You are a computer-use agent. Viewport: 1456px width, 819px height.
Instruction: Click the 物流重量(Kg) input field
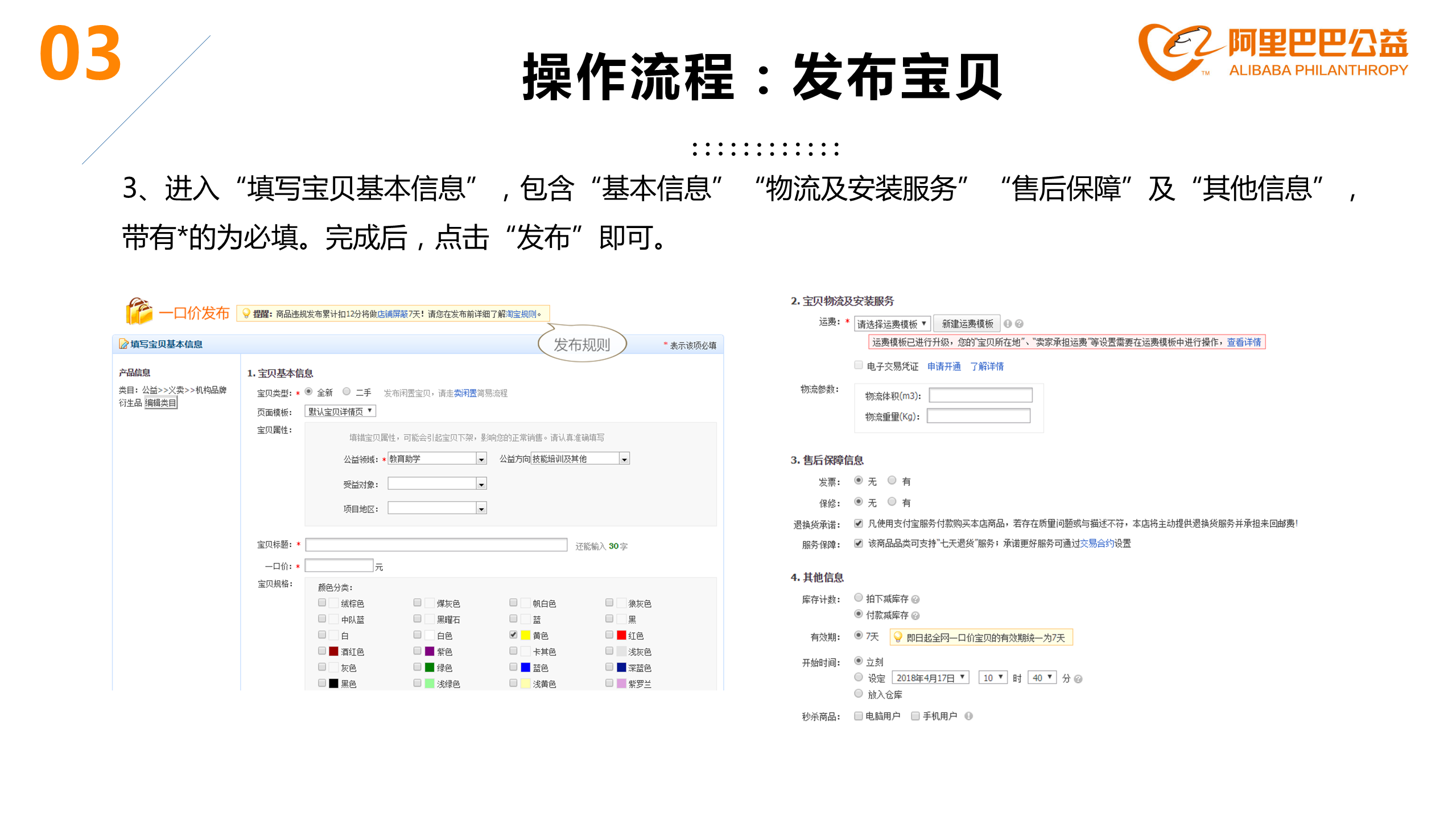(x=979, y=416)
